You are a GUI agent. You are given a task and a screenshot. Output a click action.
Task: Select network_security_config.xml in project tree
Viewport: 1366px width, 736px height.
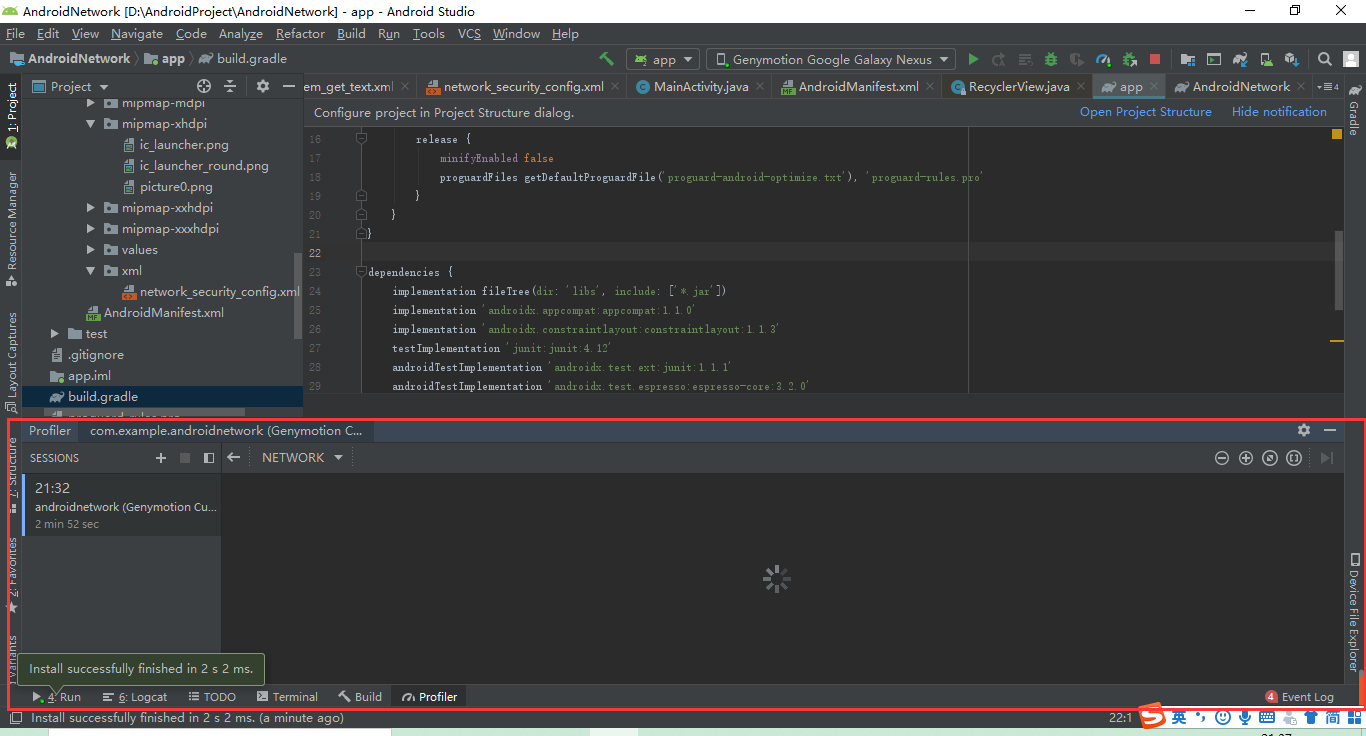coord(210,292)
